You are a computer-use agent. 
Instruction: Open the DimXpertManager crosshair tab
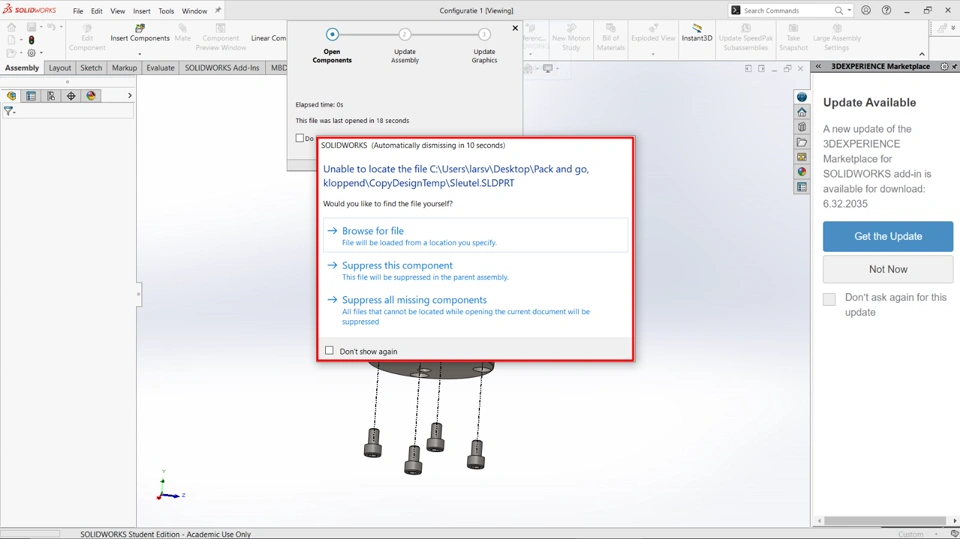[x=71, y=96]
